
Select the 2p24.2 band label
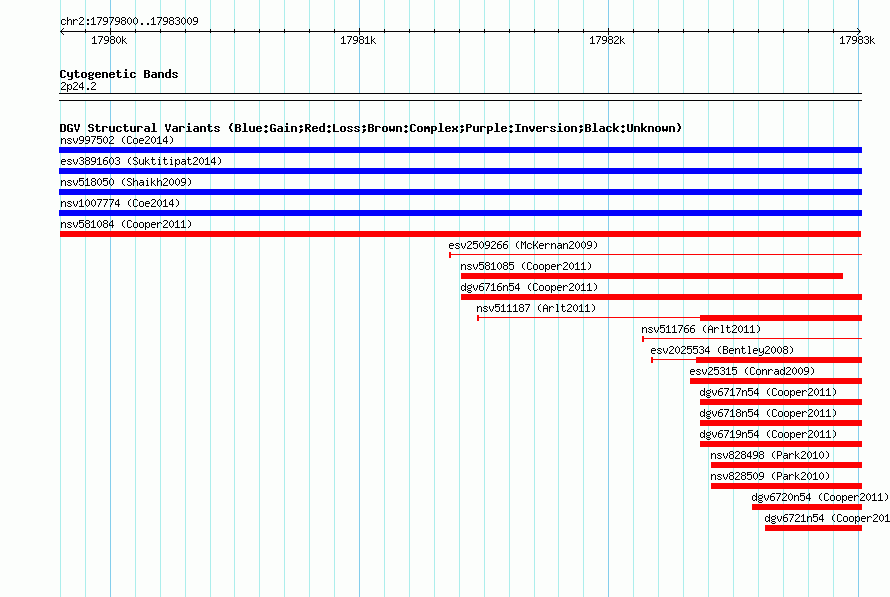point(78,86)
